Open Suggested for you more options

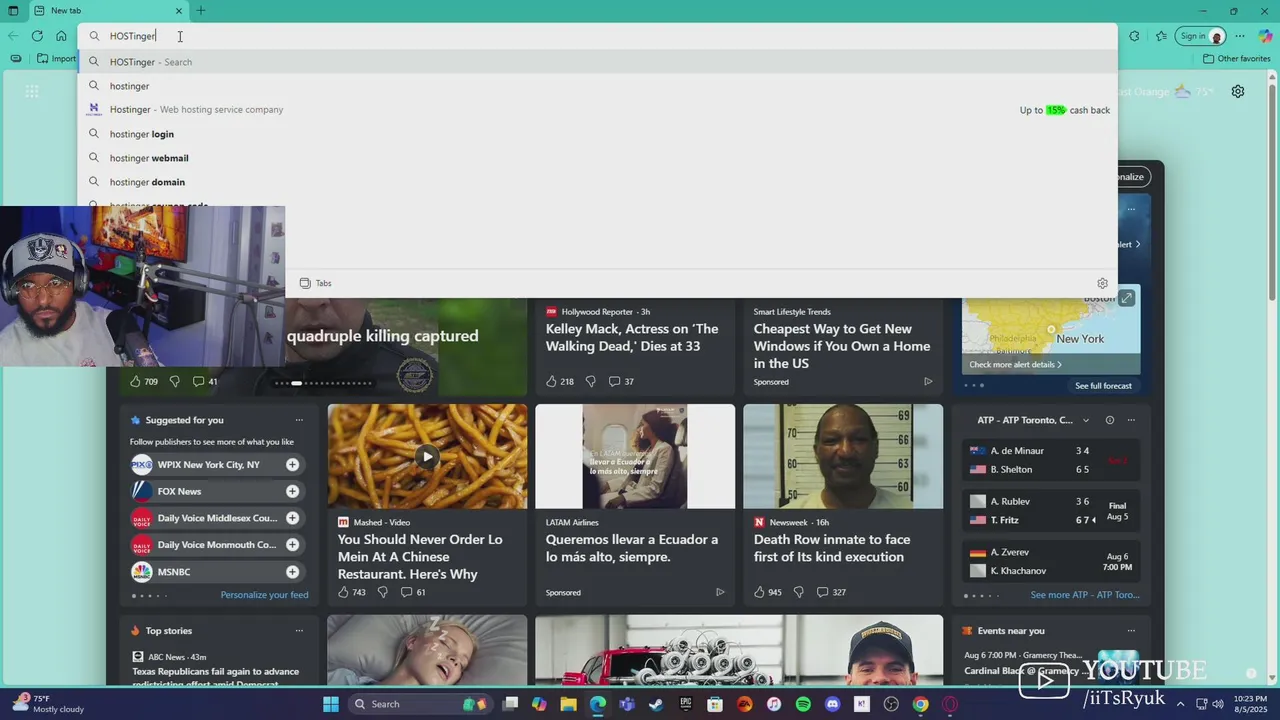pyautogui.click(x=298, y=420)
